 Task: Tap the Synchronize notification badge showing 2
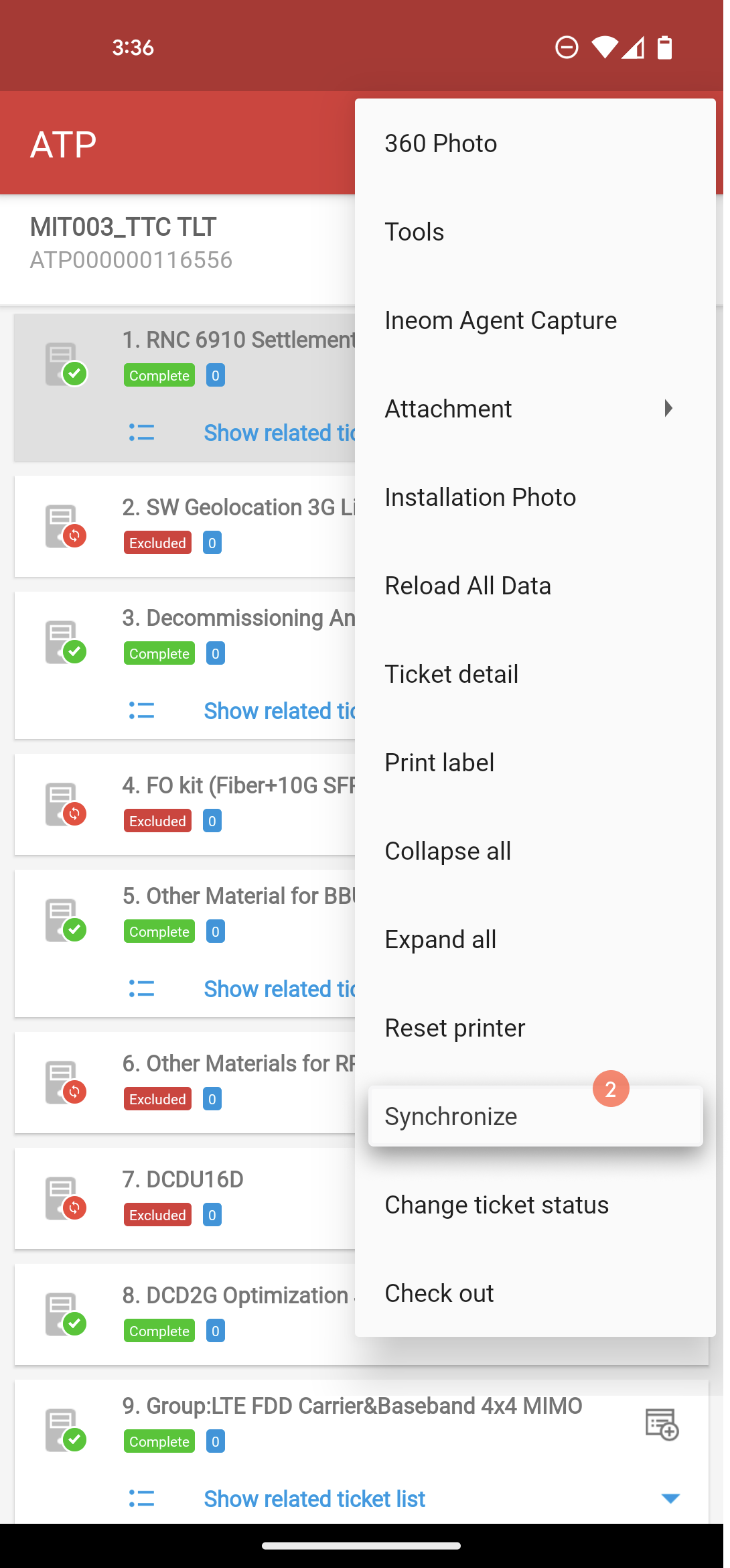[611, 1089]
